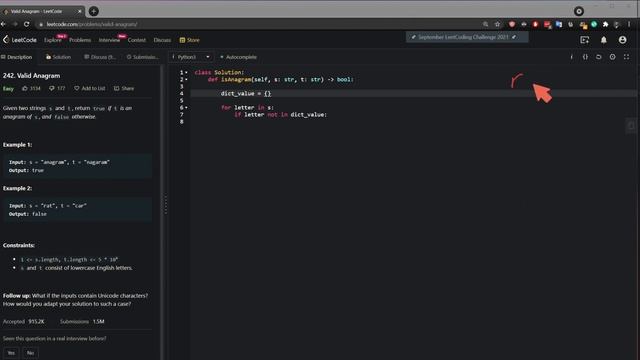Image resolution: width=640 pixels, height=360 pixels.
Task: Click the red shield extension icon
Action: point(512,24)
